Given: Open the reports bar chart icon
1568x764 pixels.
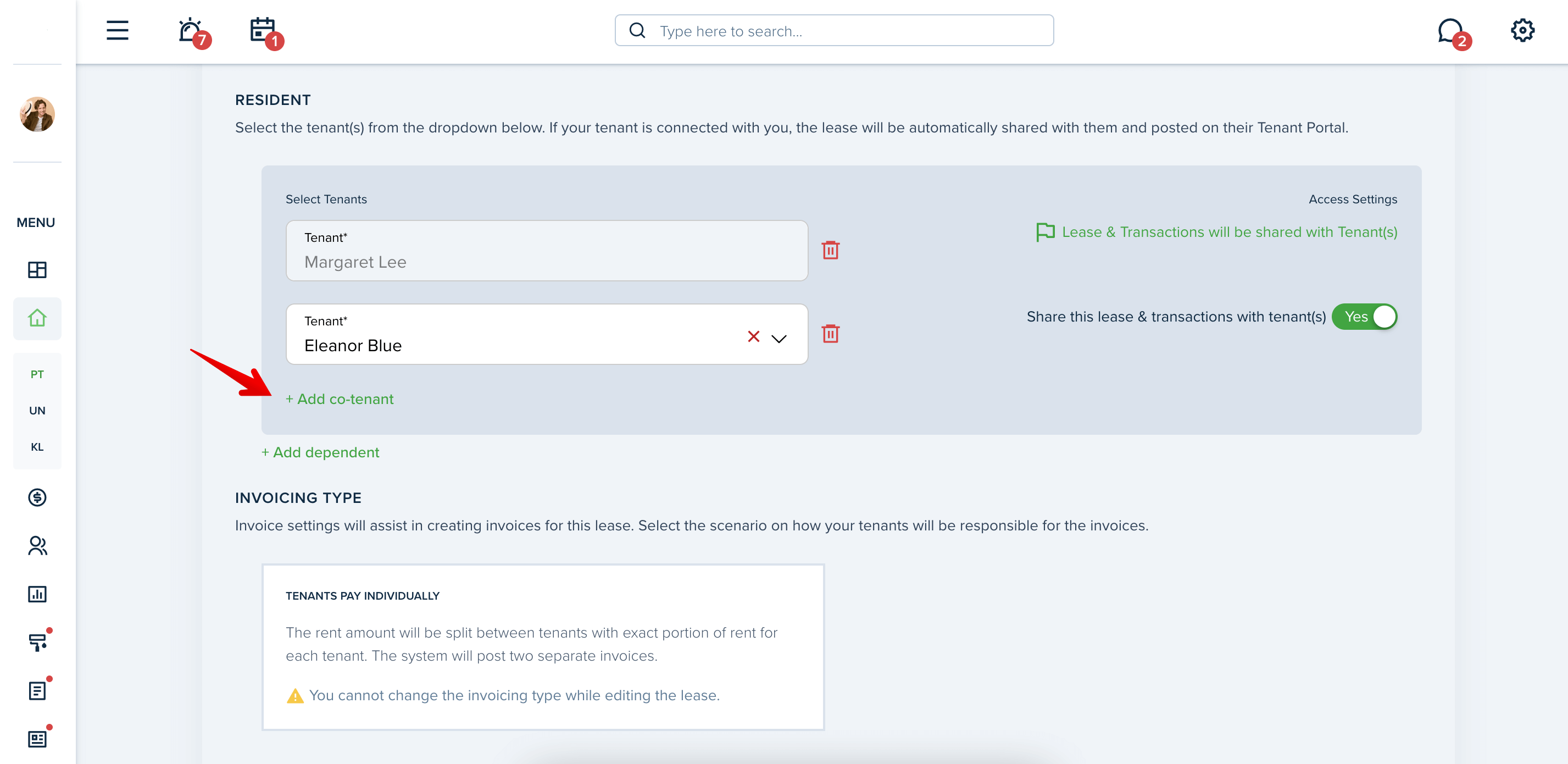Looking at the screenshot, I should click(37, 594).
